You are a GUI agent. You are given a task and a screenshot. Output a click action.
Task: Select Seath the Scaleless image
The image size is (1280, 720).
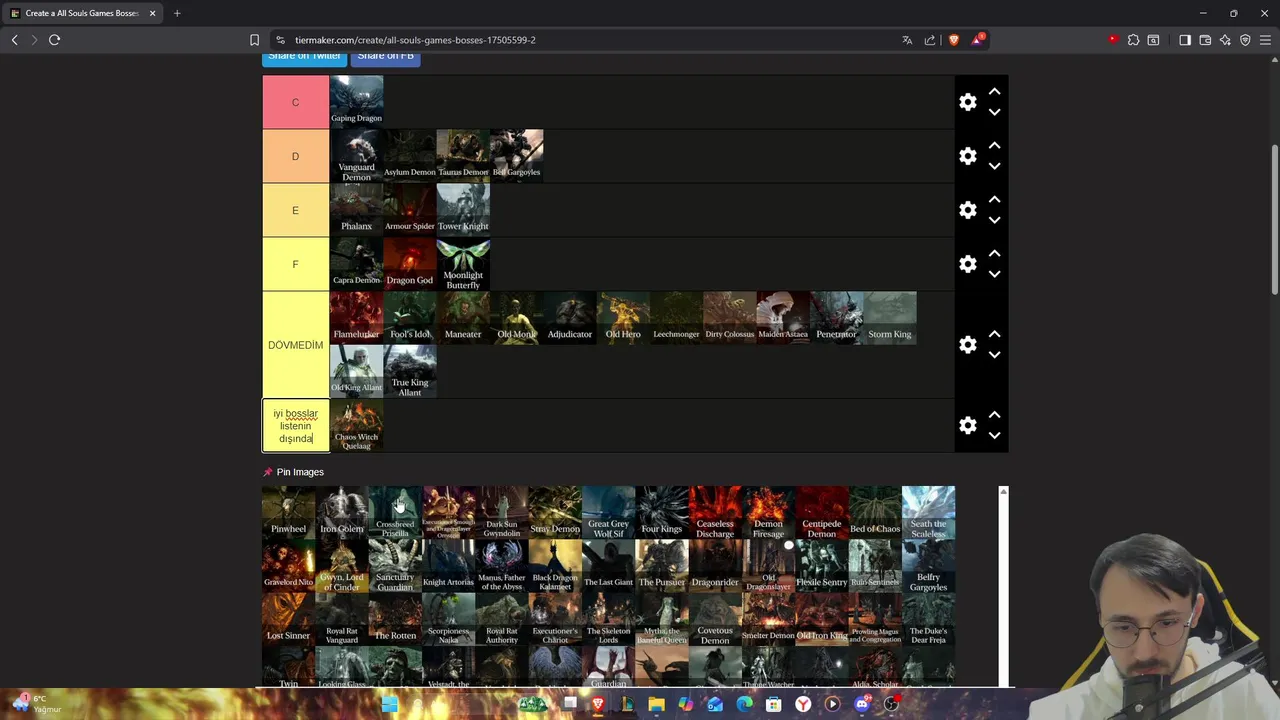pos(928,512)
